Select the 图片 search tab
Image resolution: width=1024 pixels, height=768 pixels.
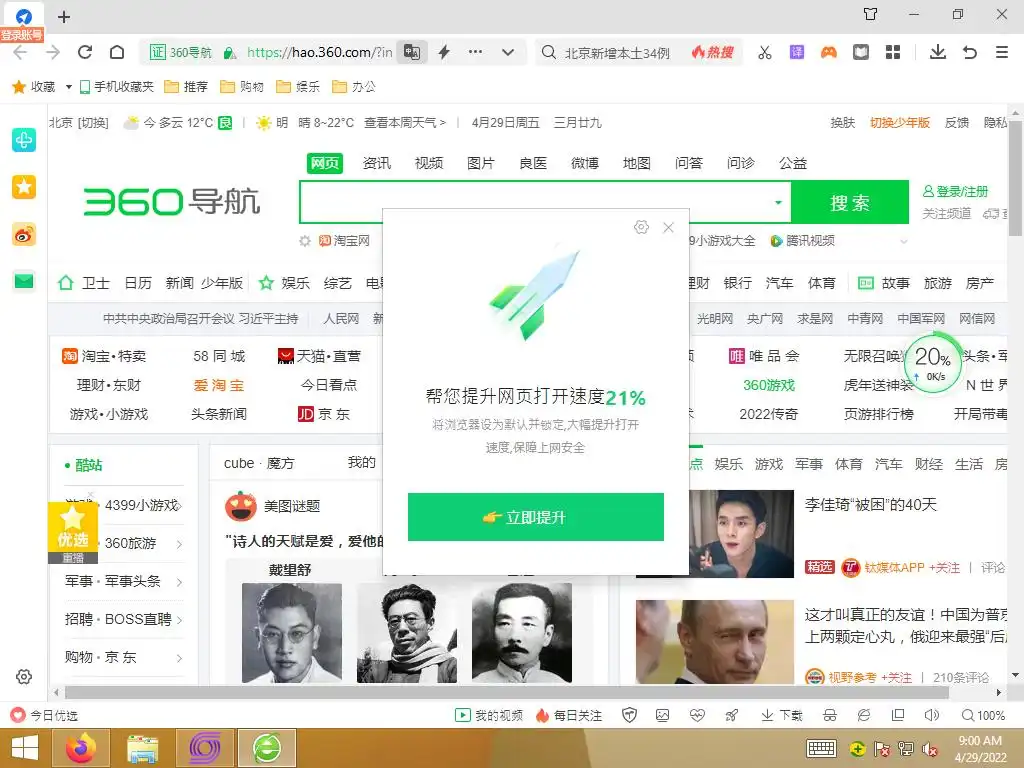coord(481,163)
